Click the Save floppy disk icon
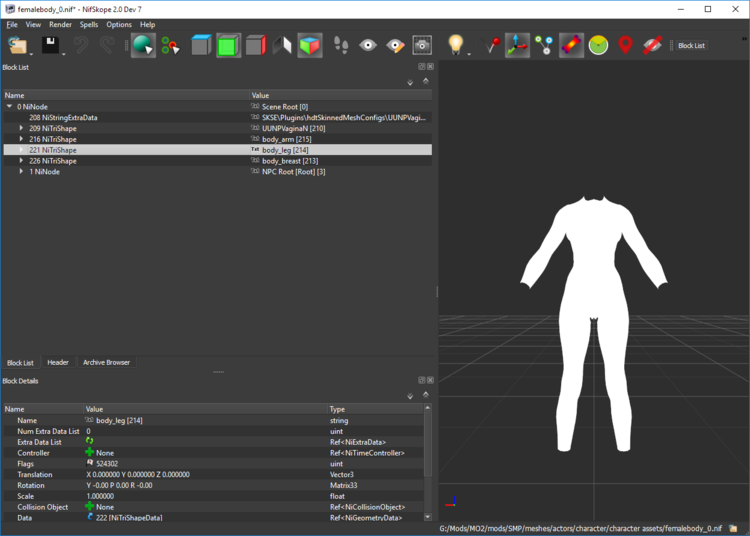This screenshot has height=536, width=750. tap(50, 45)
